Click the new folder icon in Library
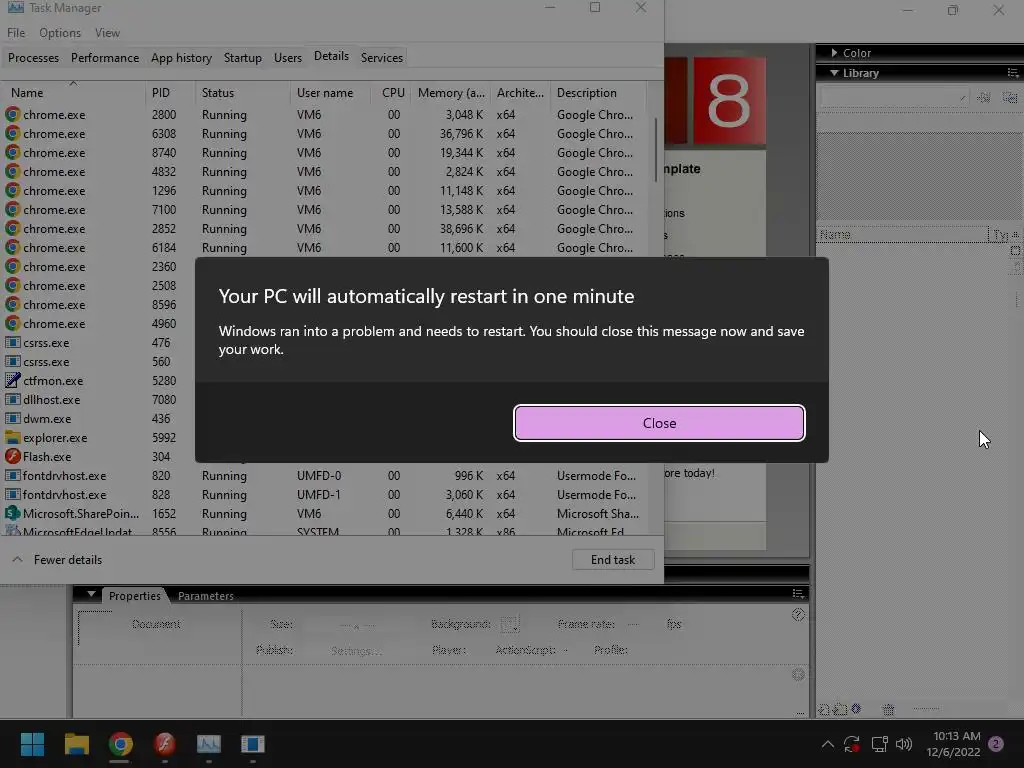The height and width of the screenshot is (768, 1024). [x=840, y=709]
